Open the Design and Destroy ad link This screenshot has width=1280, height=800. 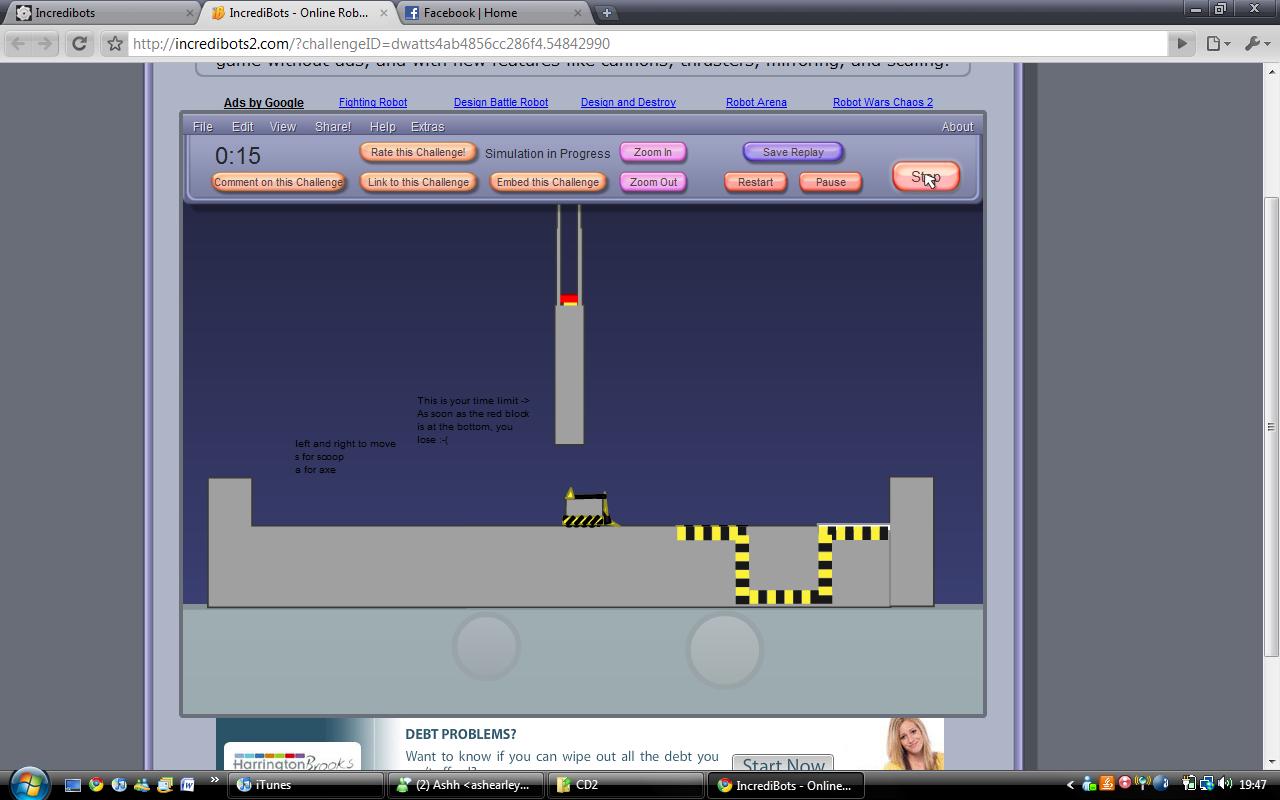pos(628,102)
